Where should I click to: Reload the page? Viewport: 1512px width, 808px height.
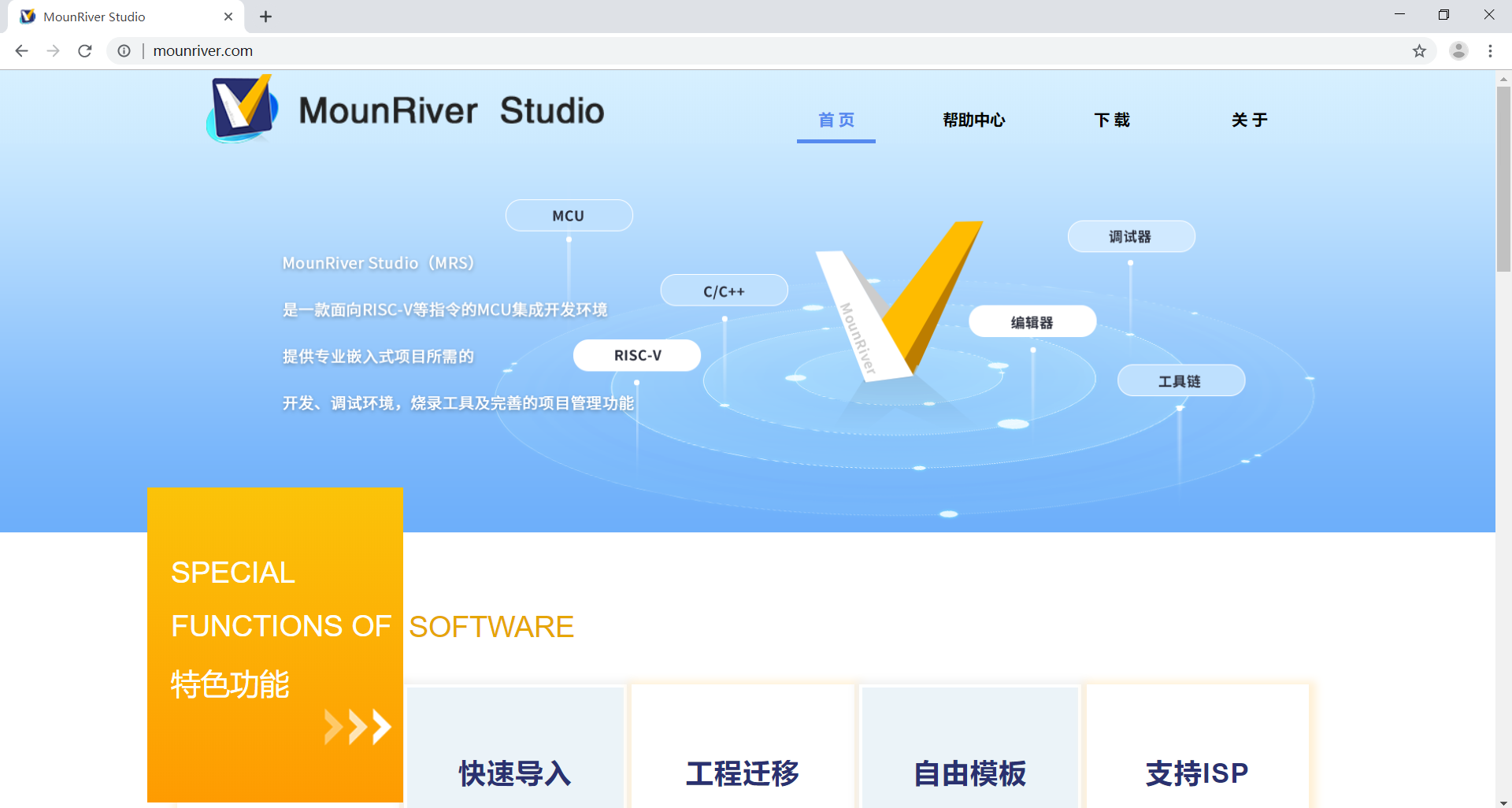click(x=84, y=50)
